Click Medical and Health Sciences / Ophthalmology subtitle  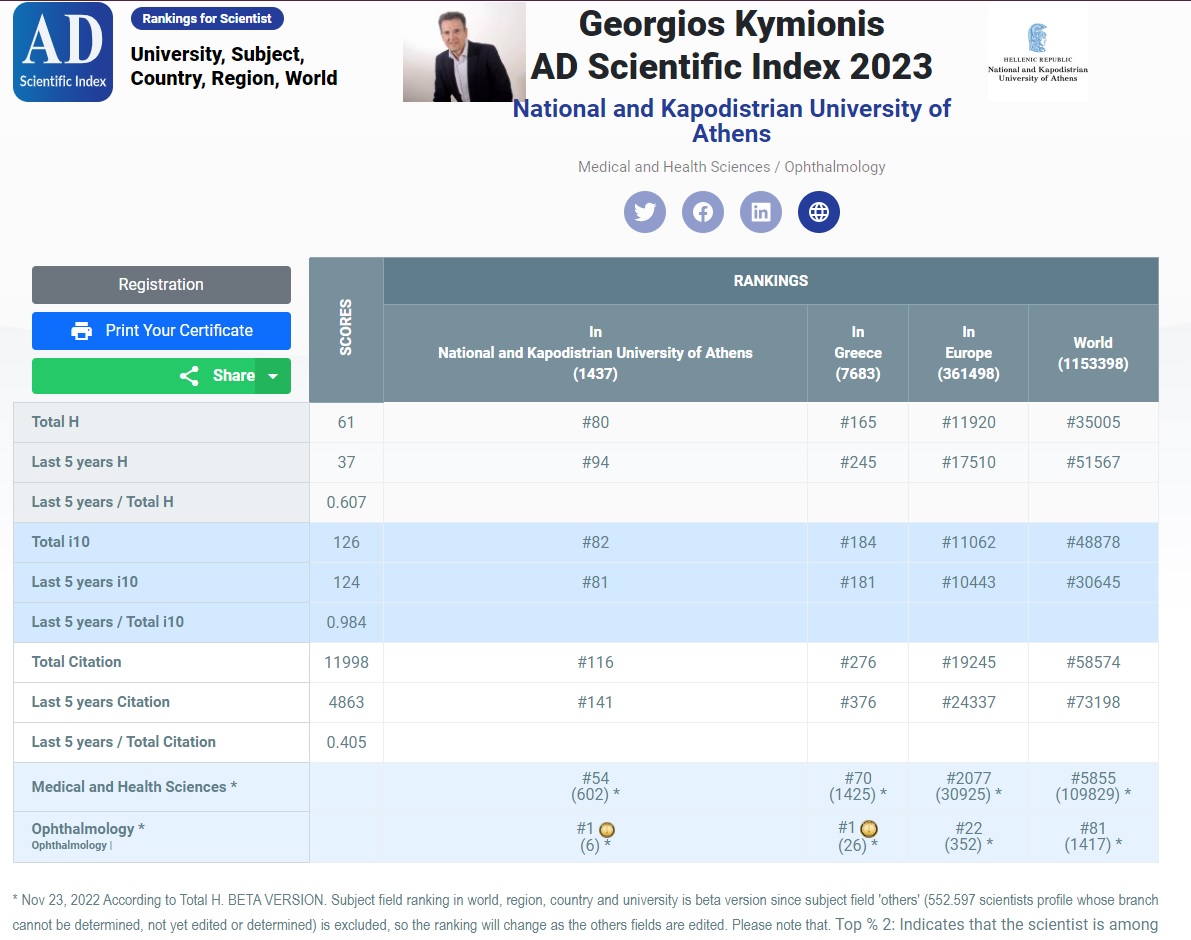(x=731, y=166)
